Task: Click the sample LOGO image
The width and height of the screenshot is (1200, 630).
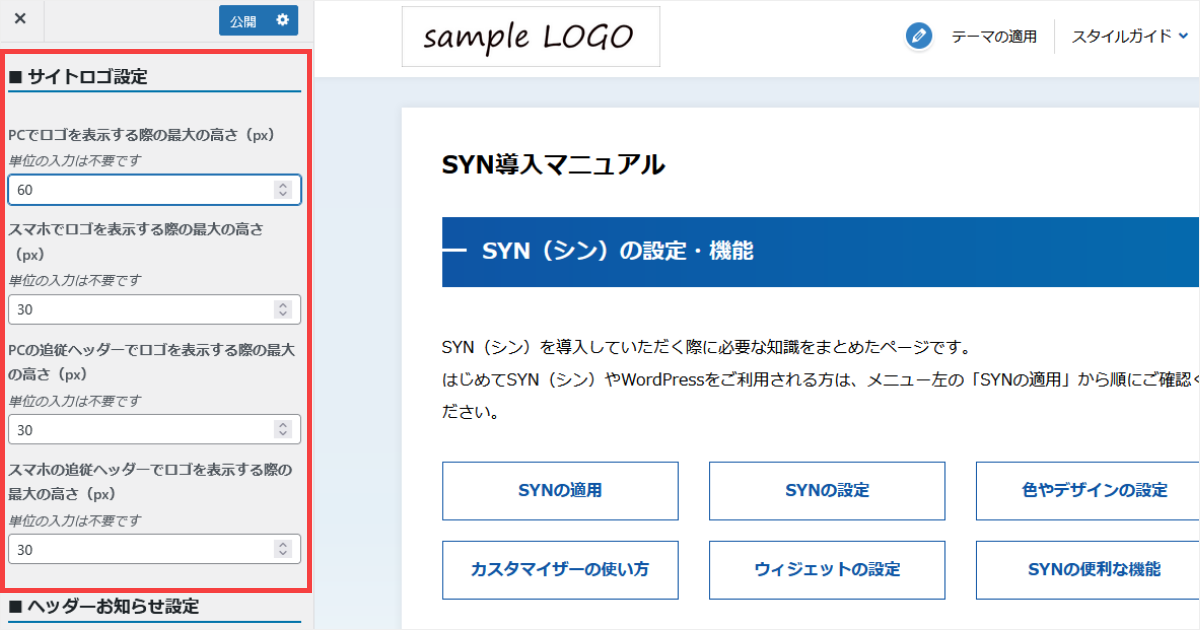Action: (530, 37)
